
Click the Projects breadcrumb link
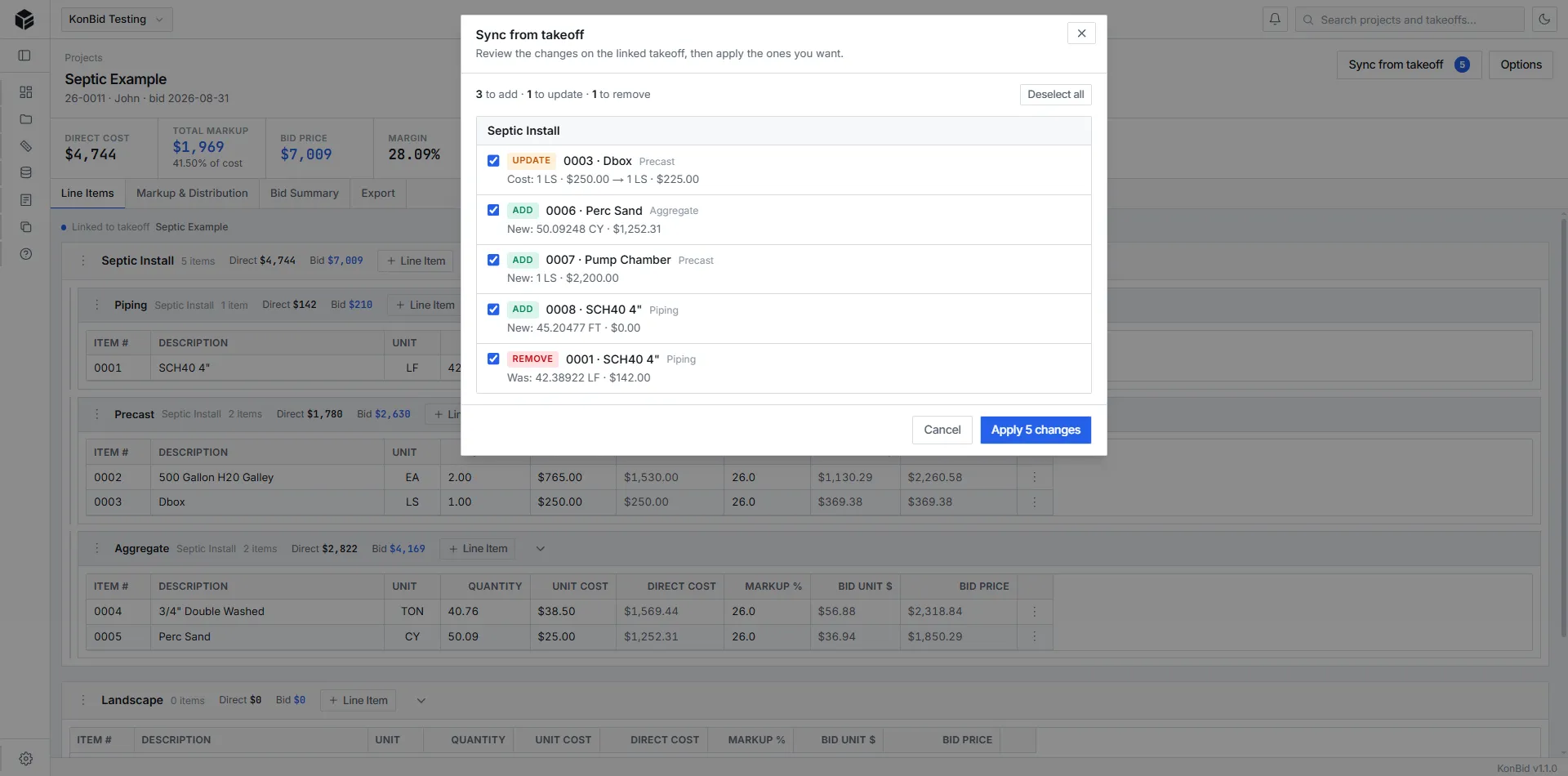coord(83,58)
